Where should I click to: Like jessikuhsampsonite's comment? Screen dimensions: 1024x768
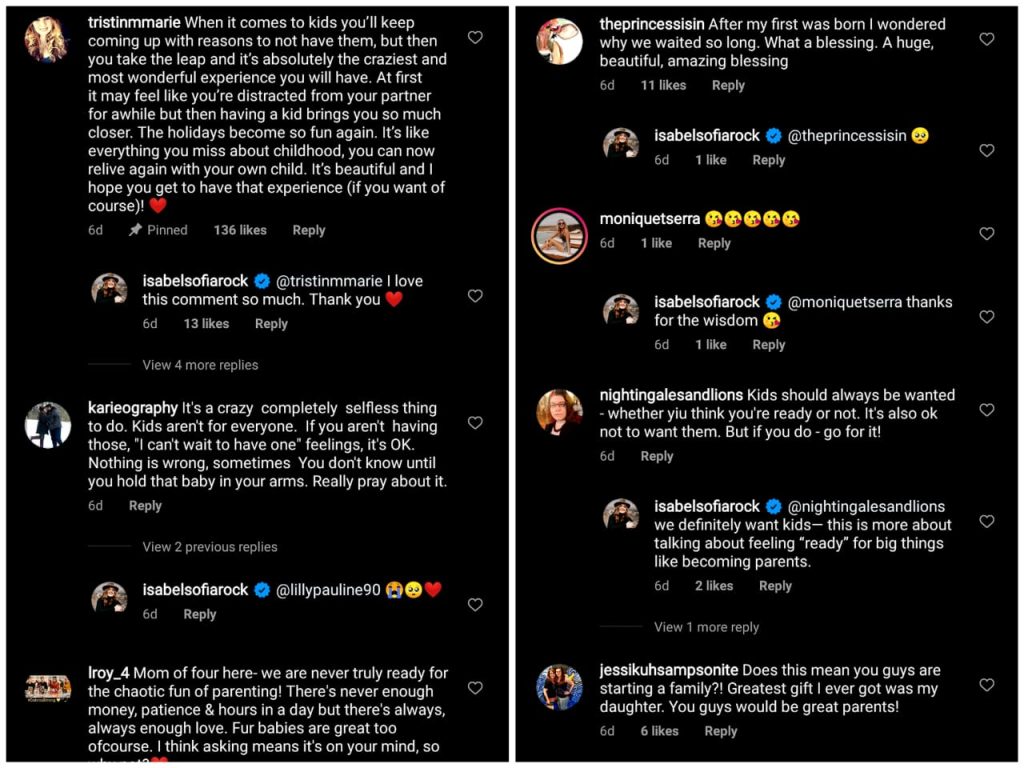pyautogui.click(x=987, y=685)
